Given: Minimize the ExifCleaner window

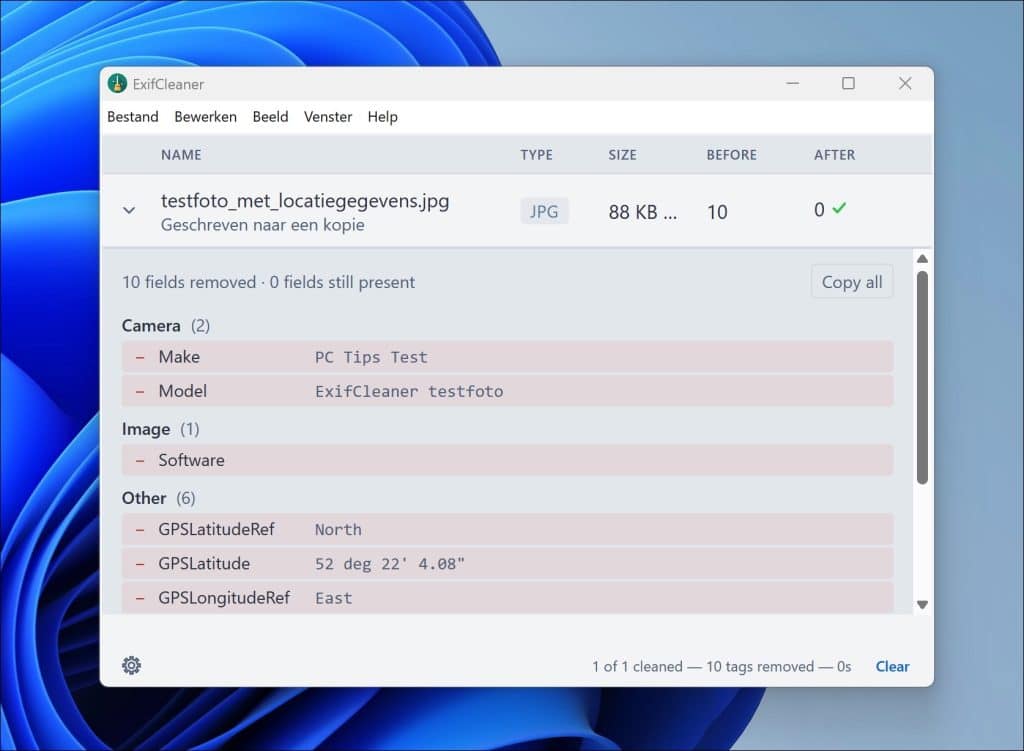Looking at the screenshot, I should pyautogui.click(x=792, y=84).
